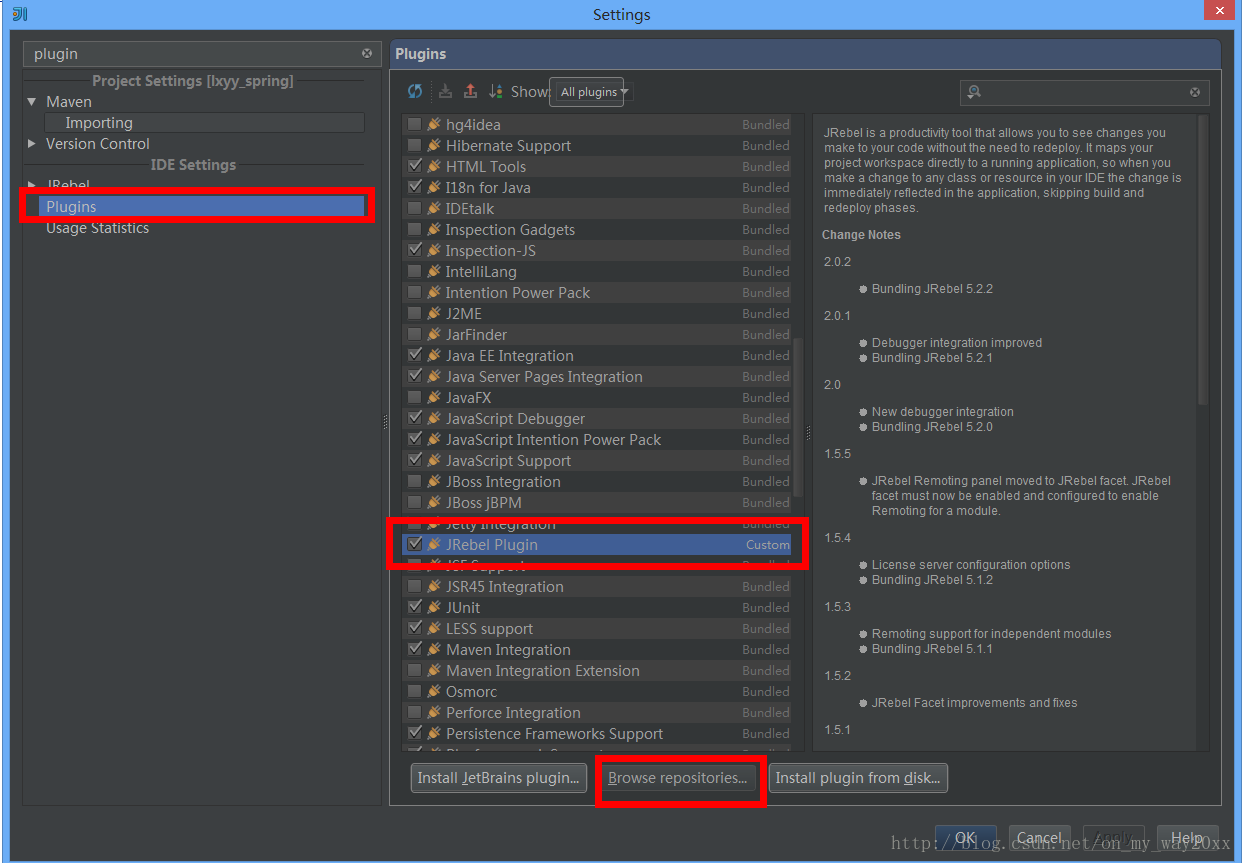The height and width of the screenshot is (863, 1242).
Task: Select Java Server Pages Integration row
Action: pyautogui.click(x=596, y=377)
